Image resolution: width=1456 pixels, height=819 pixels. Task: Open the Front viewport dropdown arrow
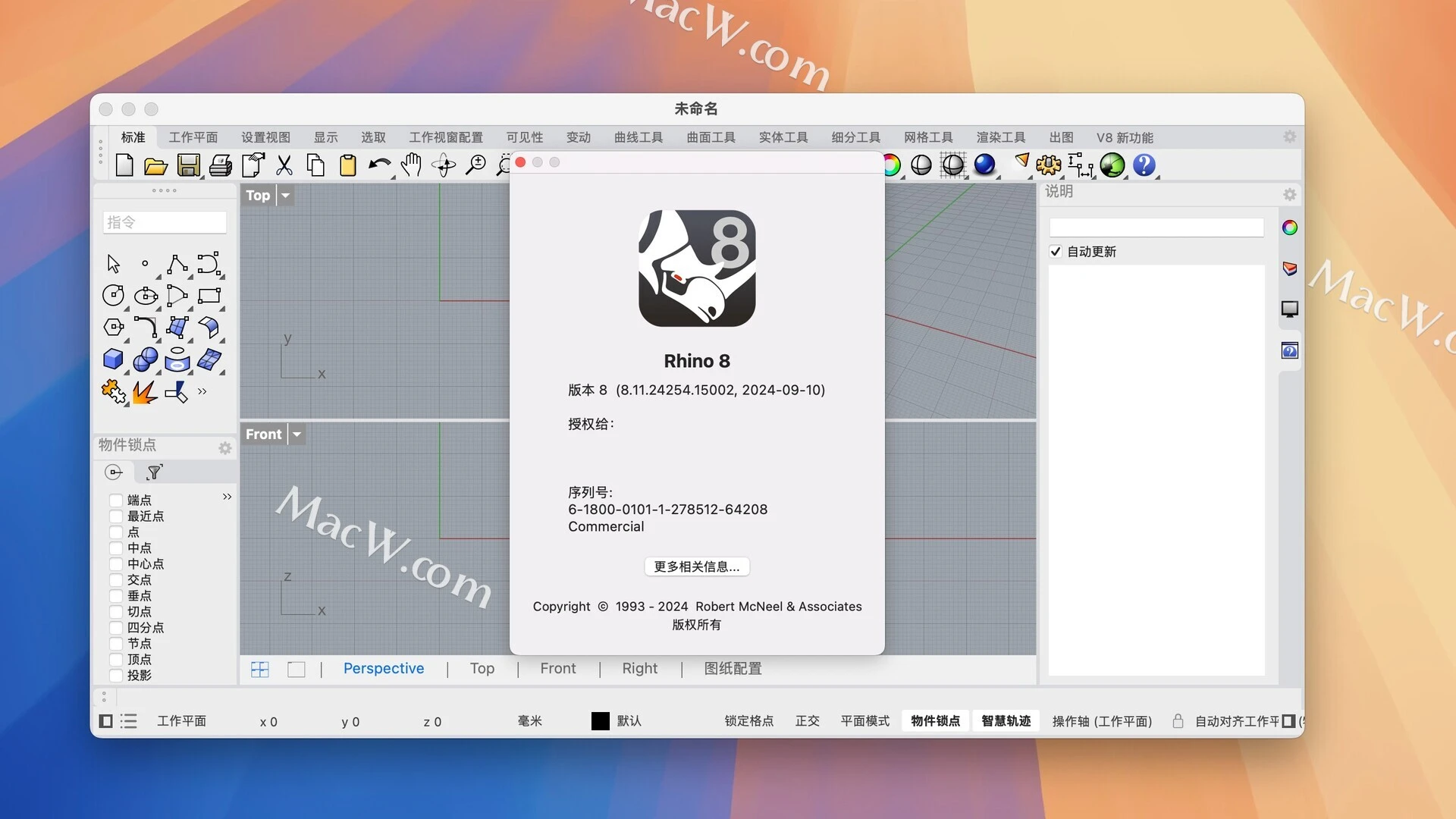pyautogui.click(x=297, y=435)
